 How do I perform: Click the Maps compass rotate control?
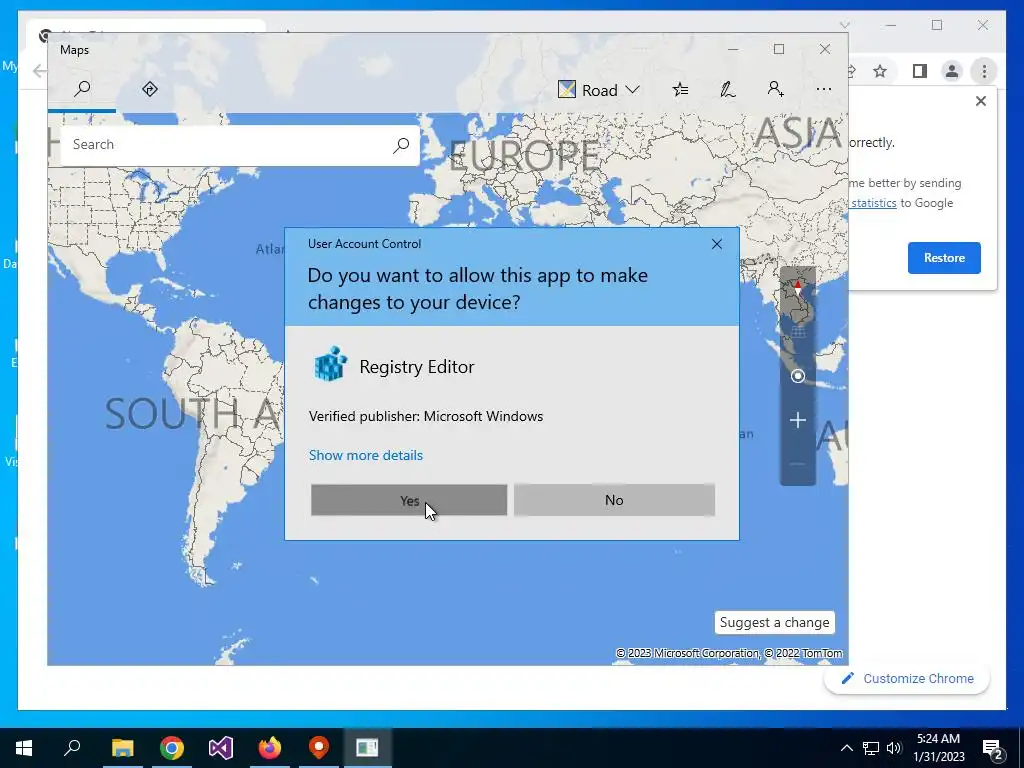point(797,289)
